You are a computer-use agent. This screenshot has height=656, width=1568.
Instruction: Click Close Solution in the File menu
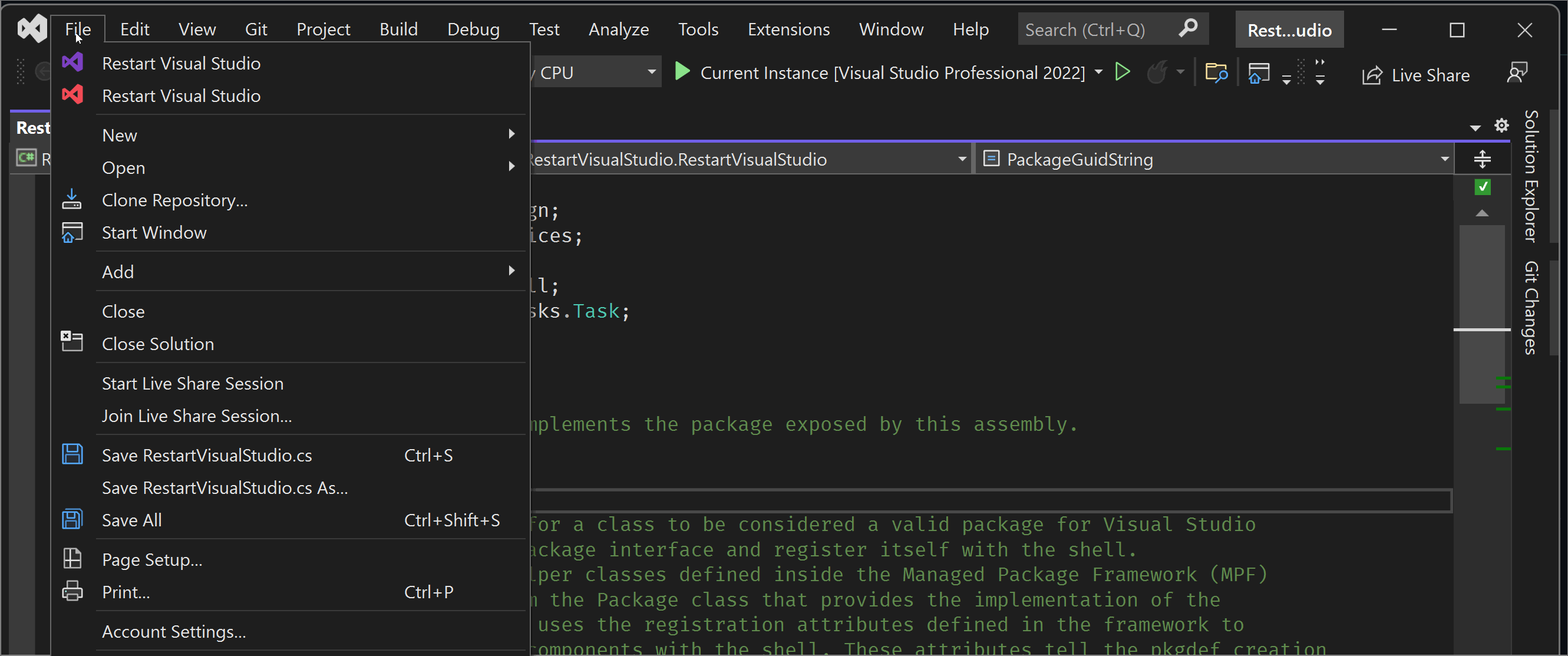point(158,344)
